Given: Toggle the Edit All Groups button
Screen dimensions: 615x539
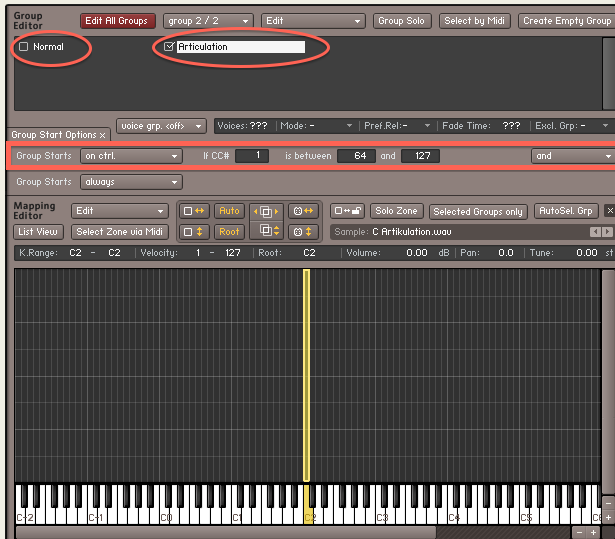Looking at the screenshot, I should tap(118, 21).
